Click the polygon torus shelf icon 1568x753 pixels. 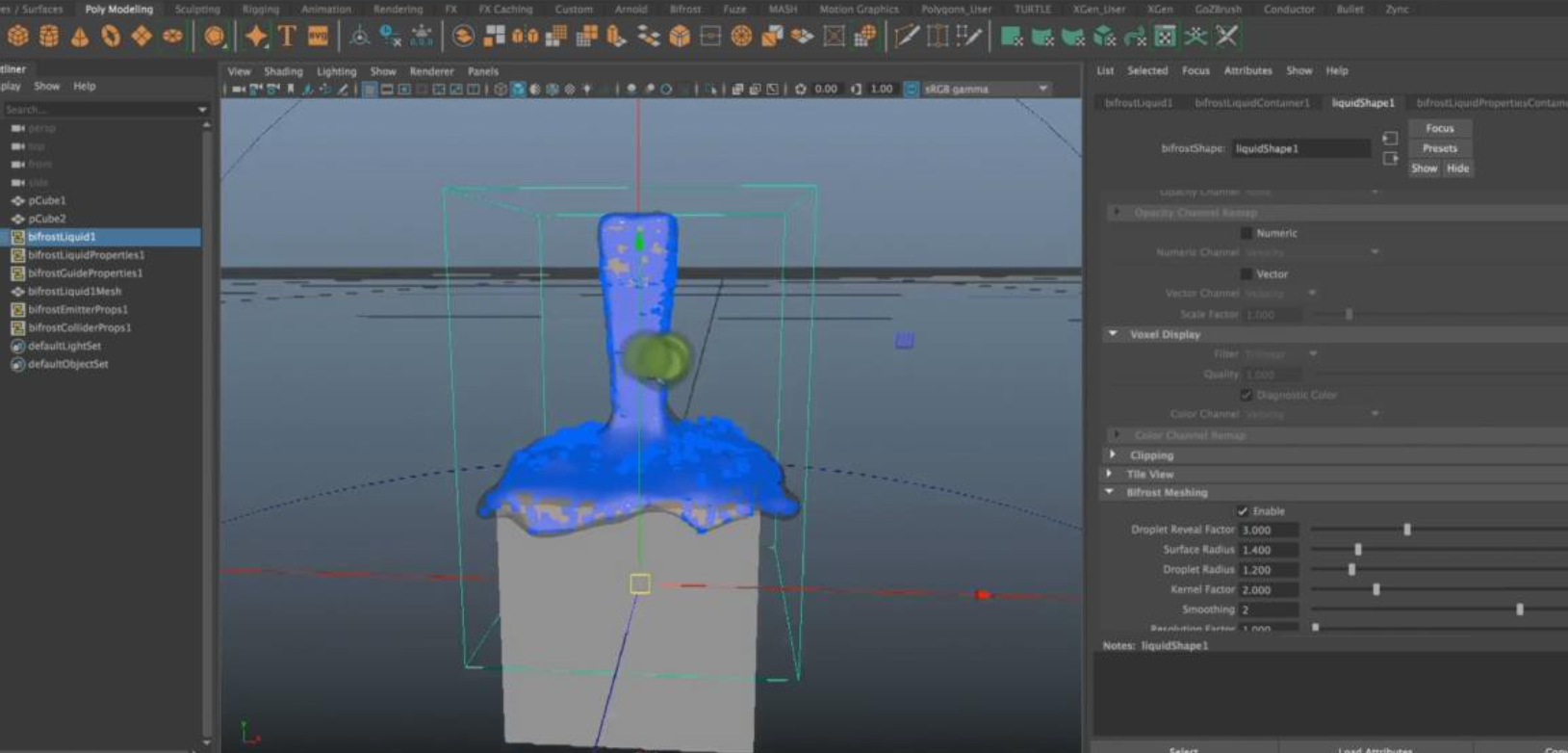click(x=111, y=37)
